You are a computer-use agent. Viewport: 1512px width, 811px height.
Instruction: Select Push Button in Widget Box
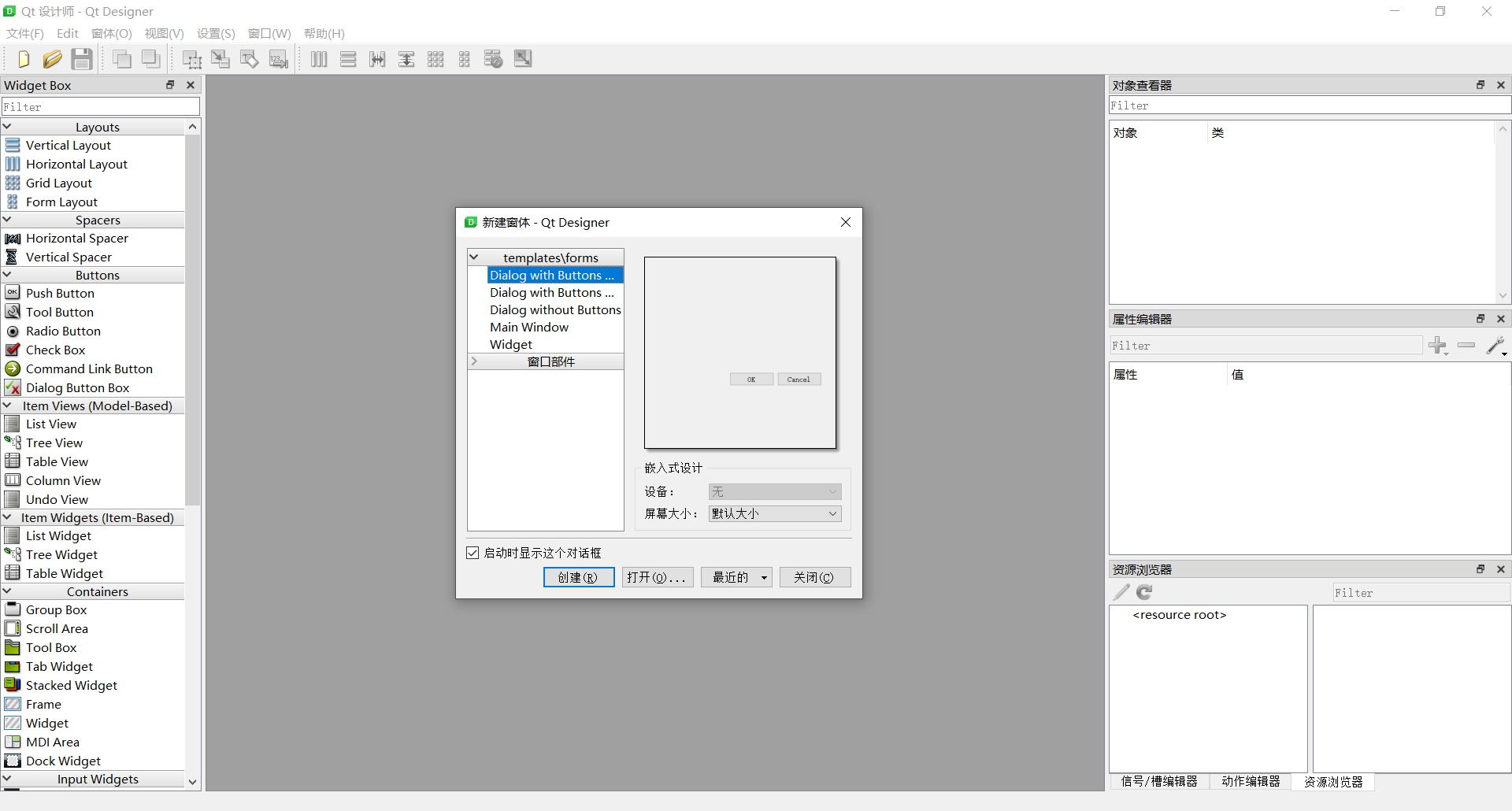[x=60, y=293]
